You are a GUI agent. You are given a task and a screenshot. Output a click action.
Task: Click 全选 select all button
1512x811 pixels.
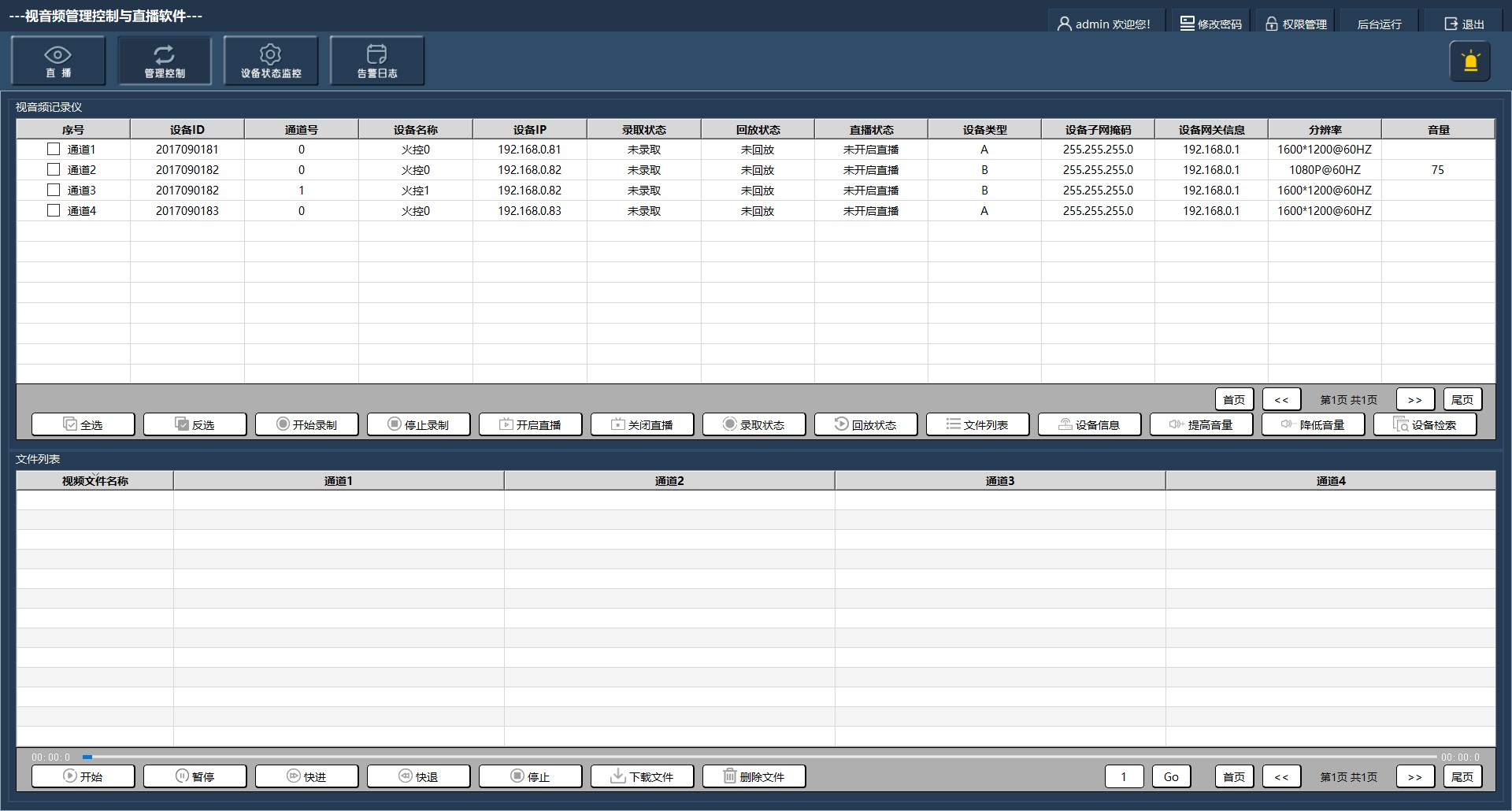(x=83, y=424)
